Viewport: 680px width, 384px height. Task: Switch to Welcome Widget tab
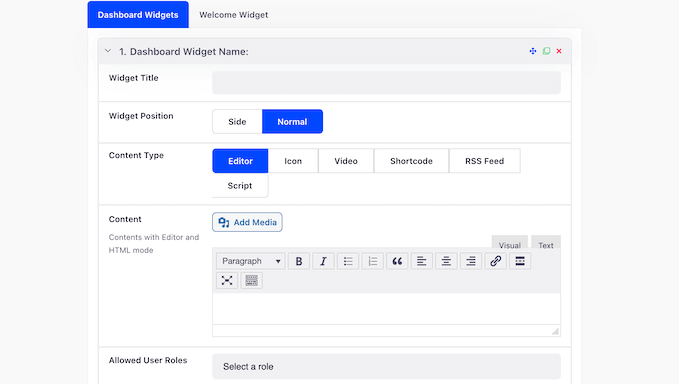click(x=234, y=15)
